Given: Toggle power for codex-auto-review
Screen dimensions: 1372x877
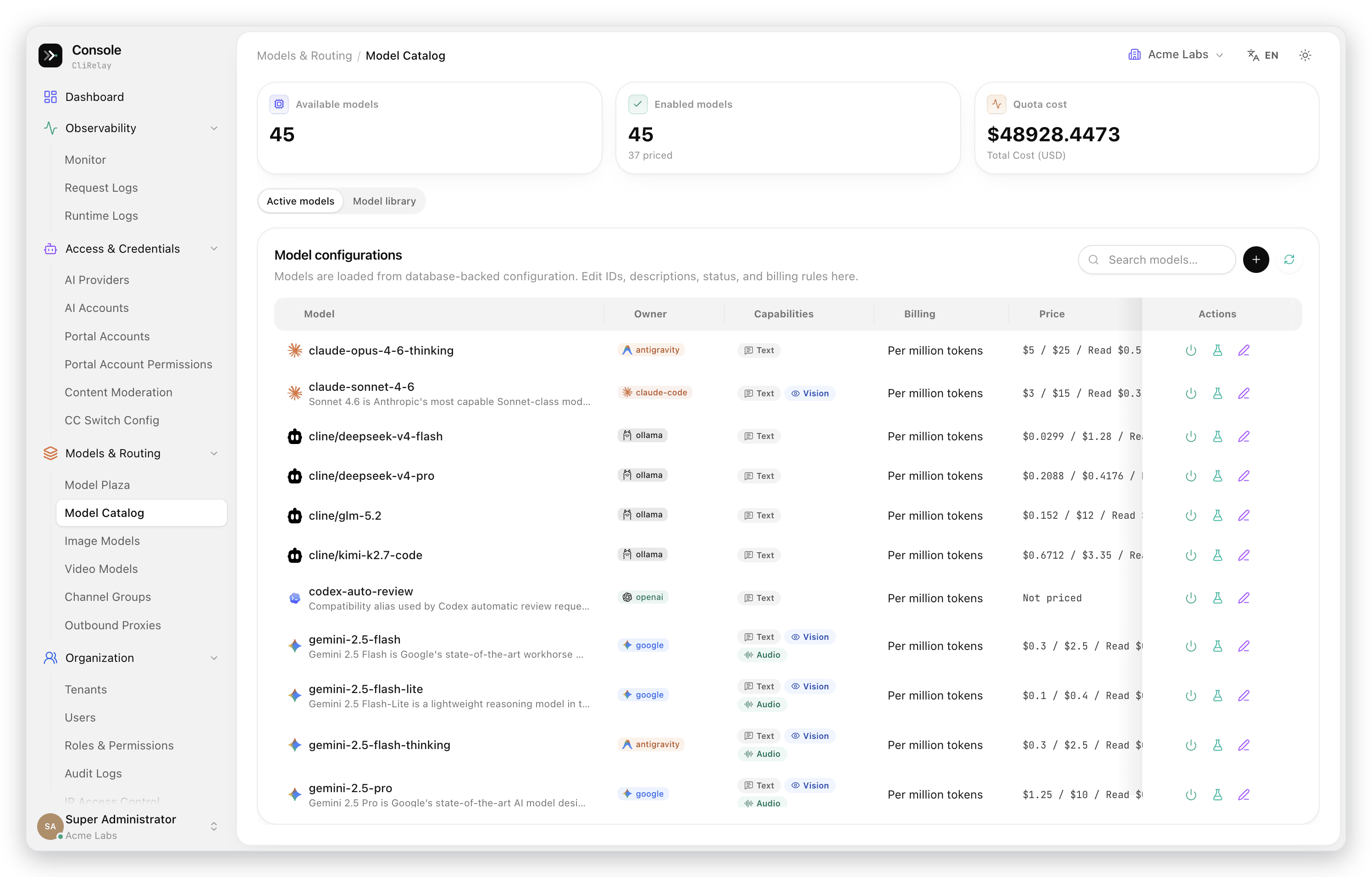Looking at the screenshot, I should pyautogui.click(x=1190, y=598).
